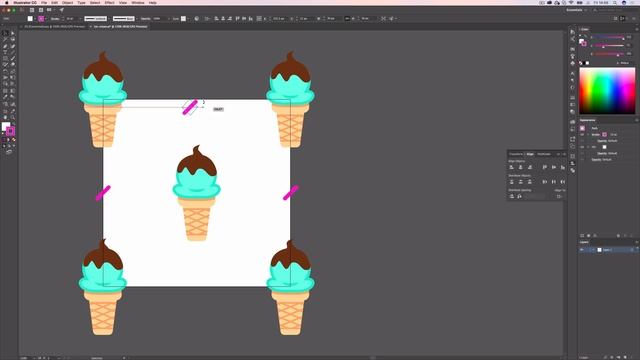640x360 pixels.
Task: Open the Essentials workspace switcher
Action: pos(576,10)
